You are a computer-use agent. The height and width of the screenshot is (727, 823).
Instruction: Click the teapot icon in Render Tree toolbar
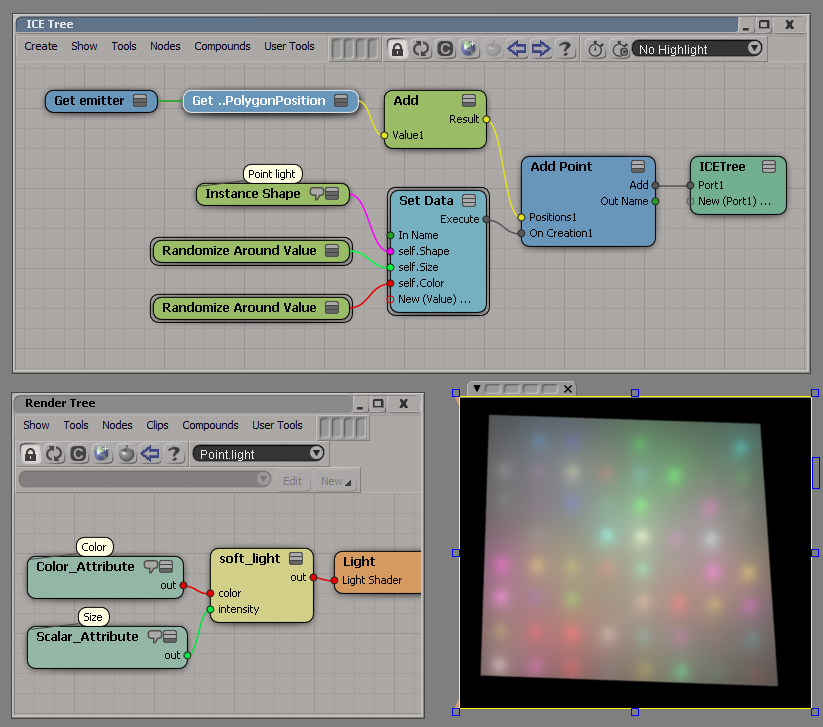point(126,454)
